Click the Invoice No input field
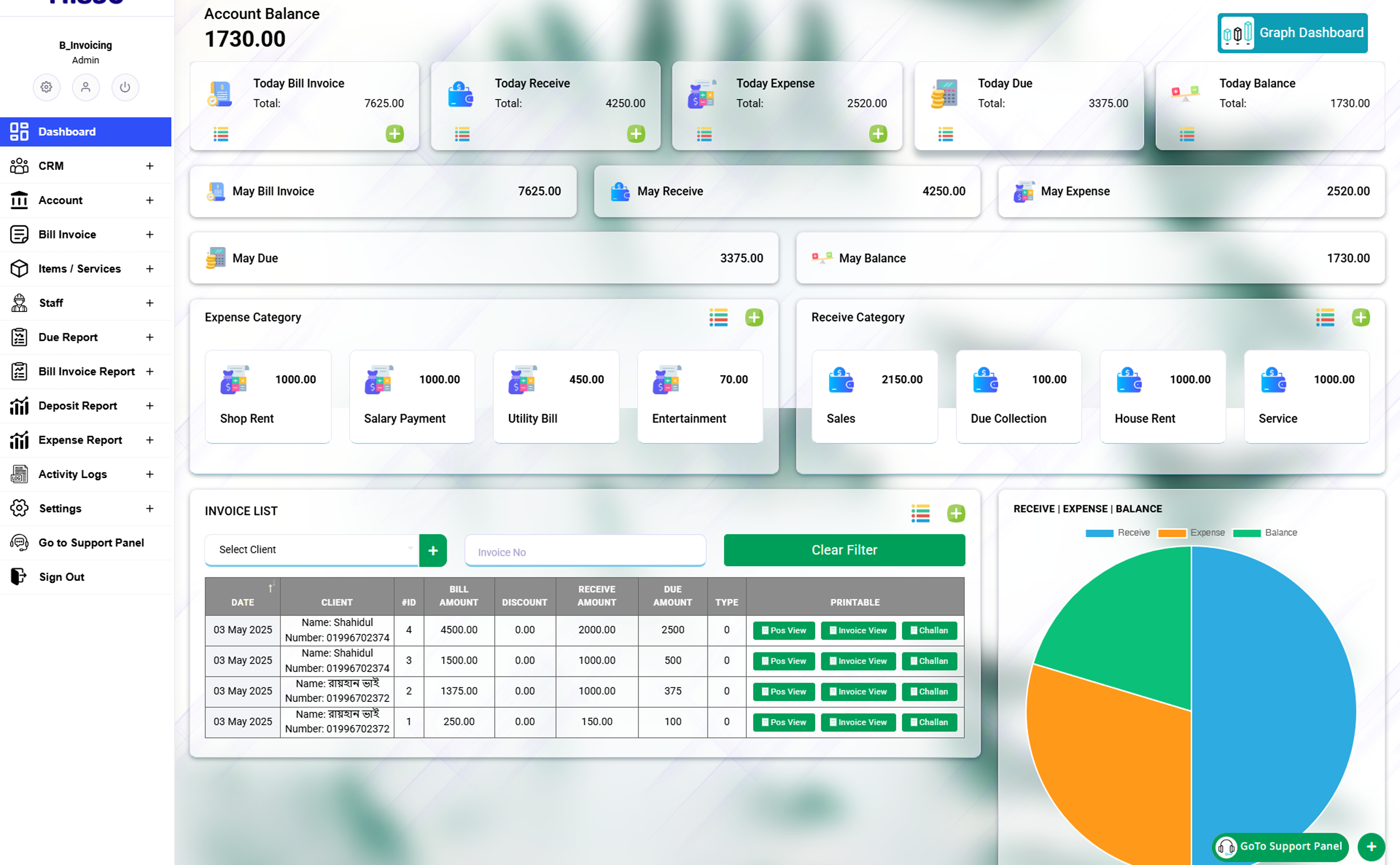The image size is (1400, 865). click(585, 552)
